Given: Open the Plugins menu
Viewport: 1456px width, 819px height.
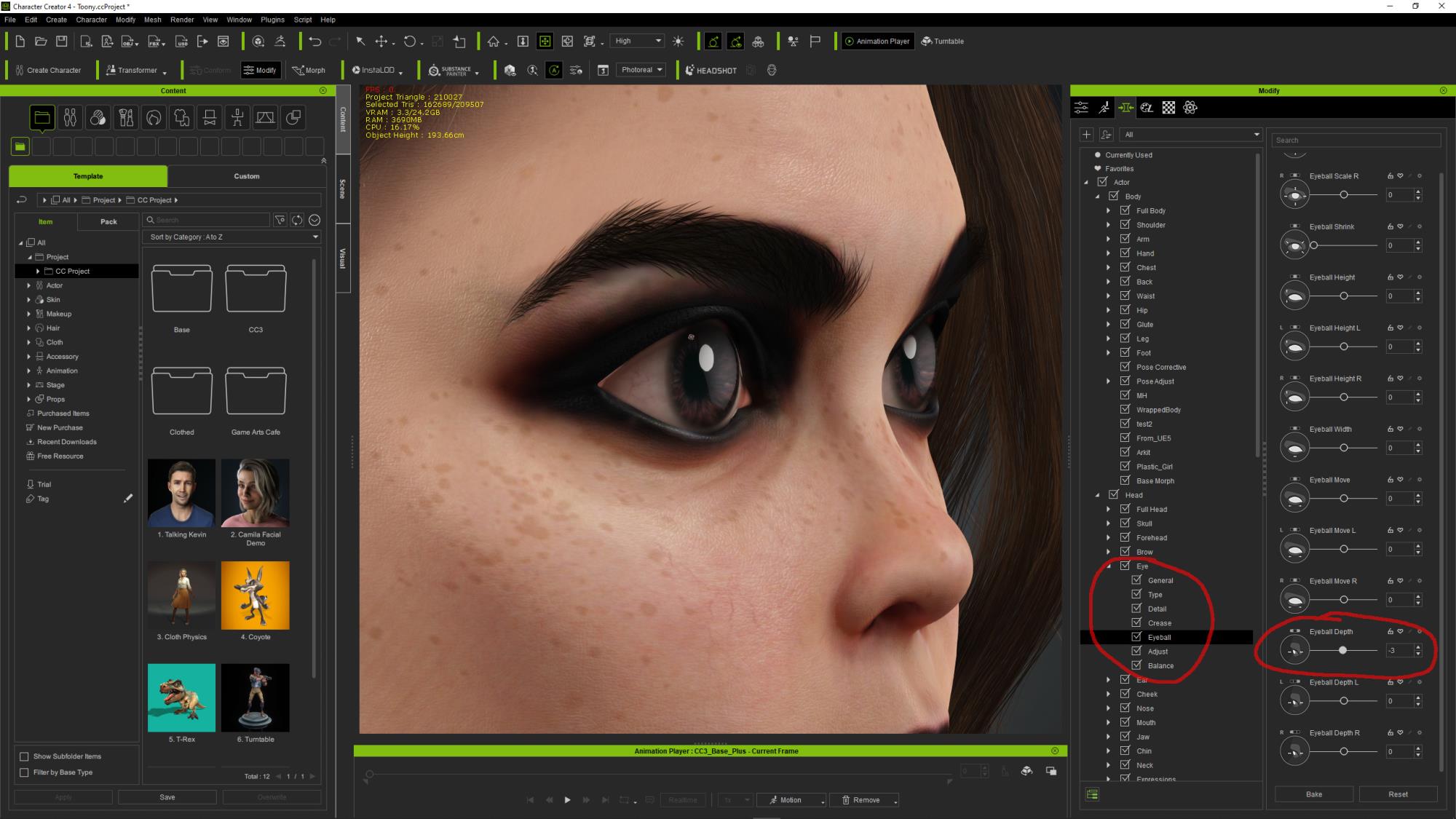Looking at the screenshot, I should [x=273, y=20].
